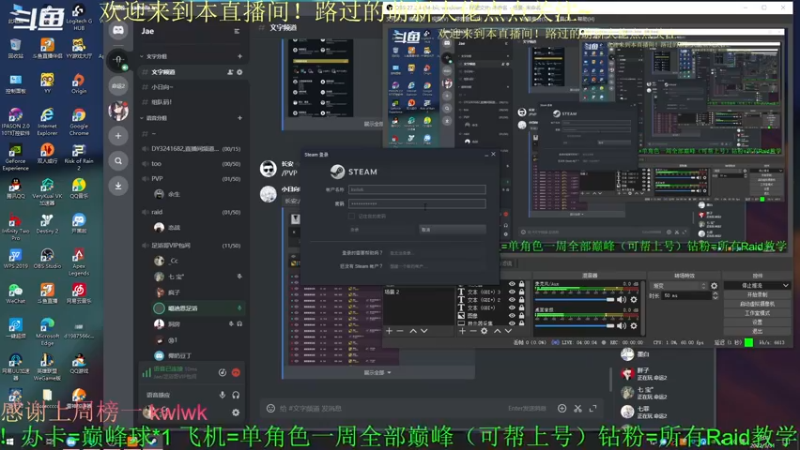This screenshot has height=450, width=800.
Task: Click emoji icon in the message box
Action: pos(270,408)
